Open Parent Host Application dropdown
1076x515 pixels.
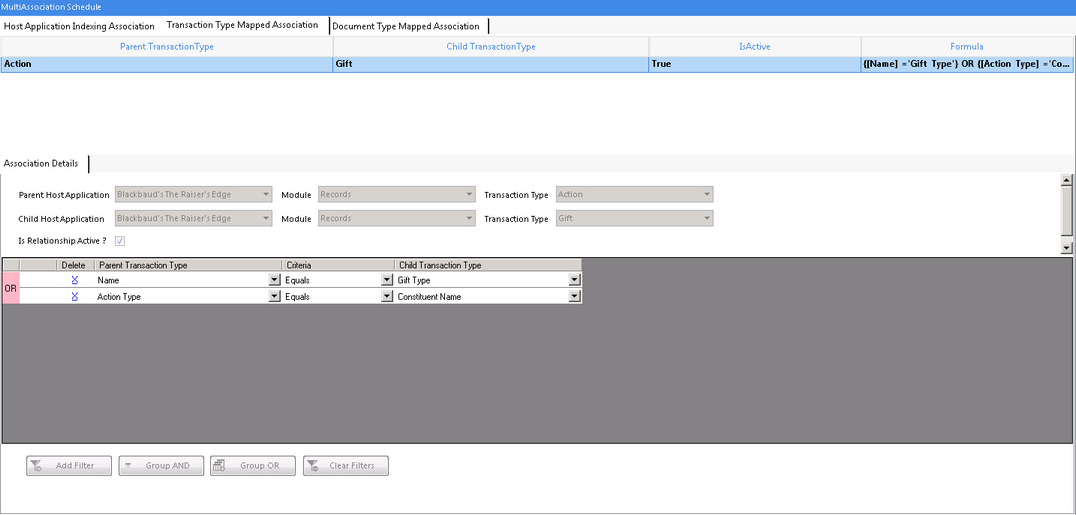point(194,194)
